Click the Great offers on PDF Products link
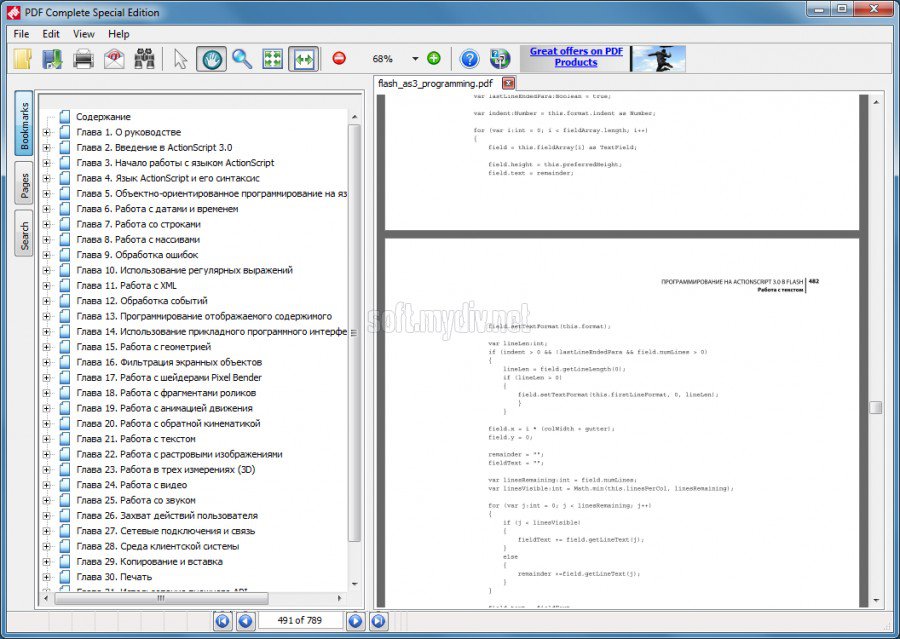 click(575, 57)
